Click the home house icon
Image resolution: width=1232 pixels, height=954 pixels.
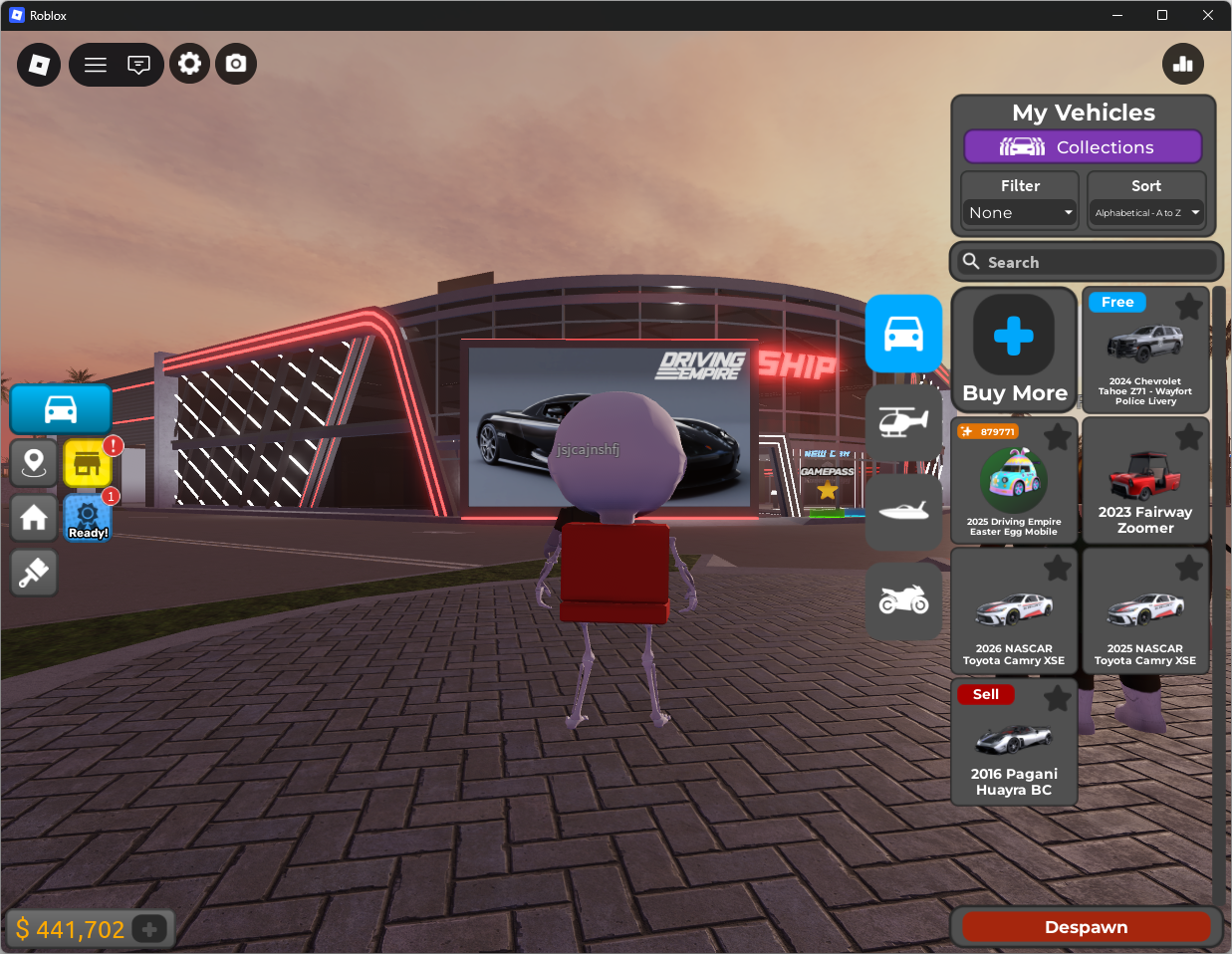(x=34, y=518)
